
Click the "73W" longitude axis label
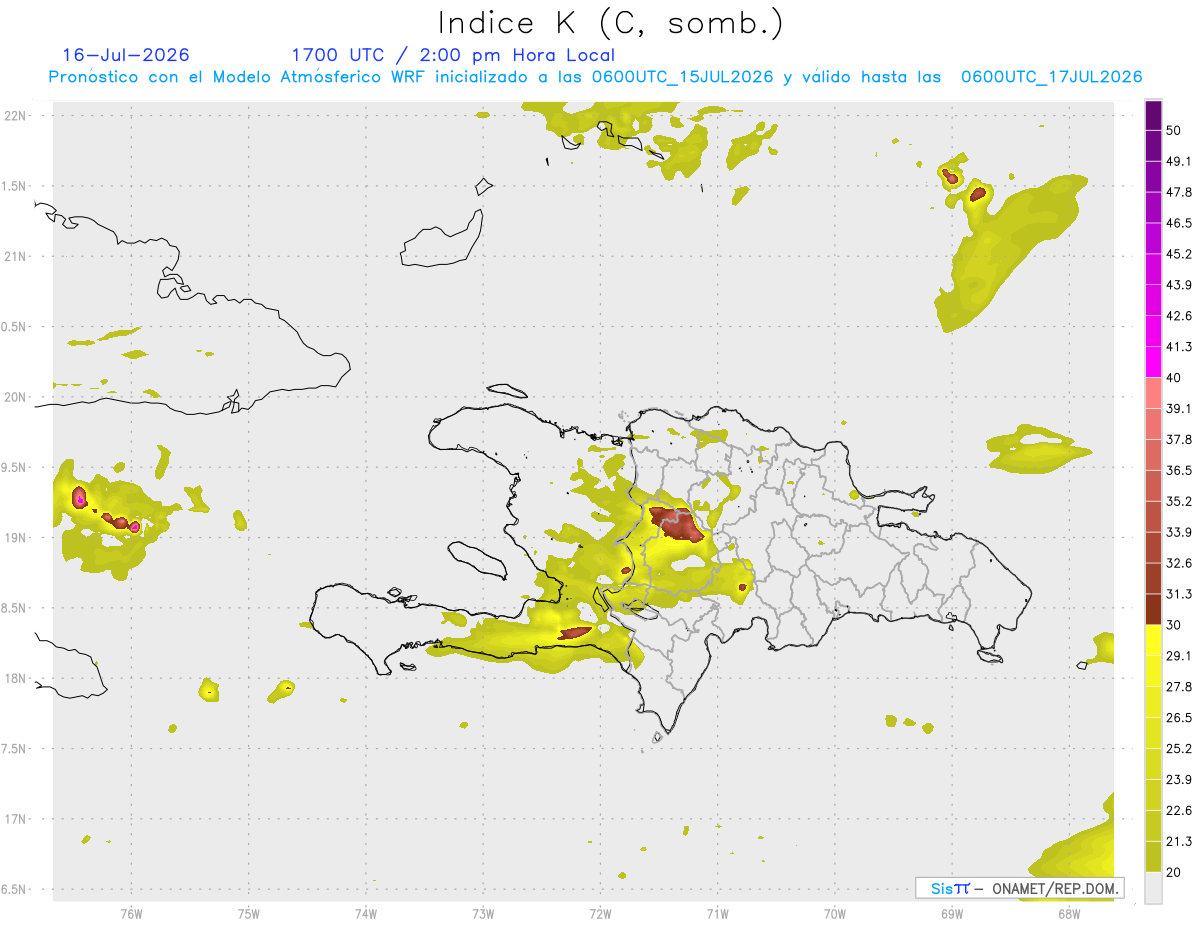pyautogui.click(x=483, y=913)
